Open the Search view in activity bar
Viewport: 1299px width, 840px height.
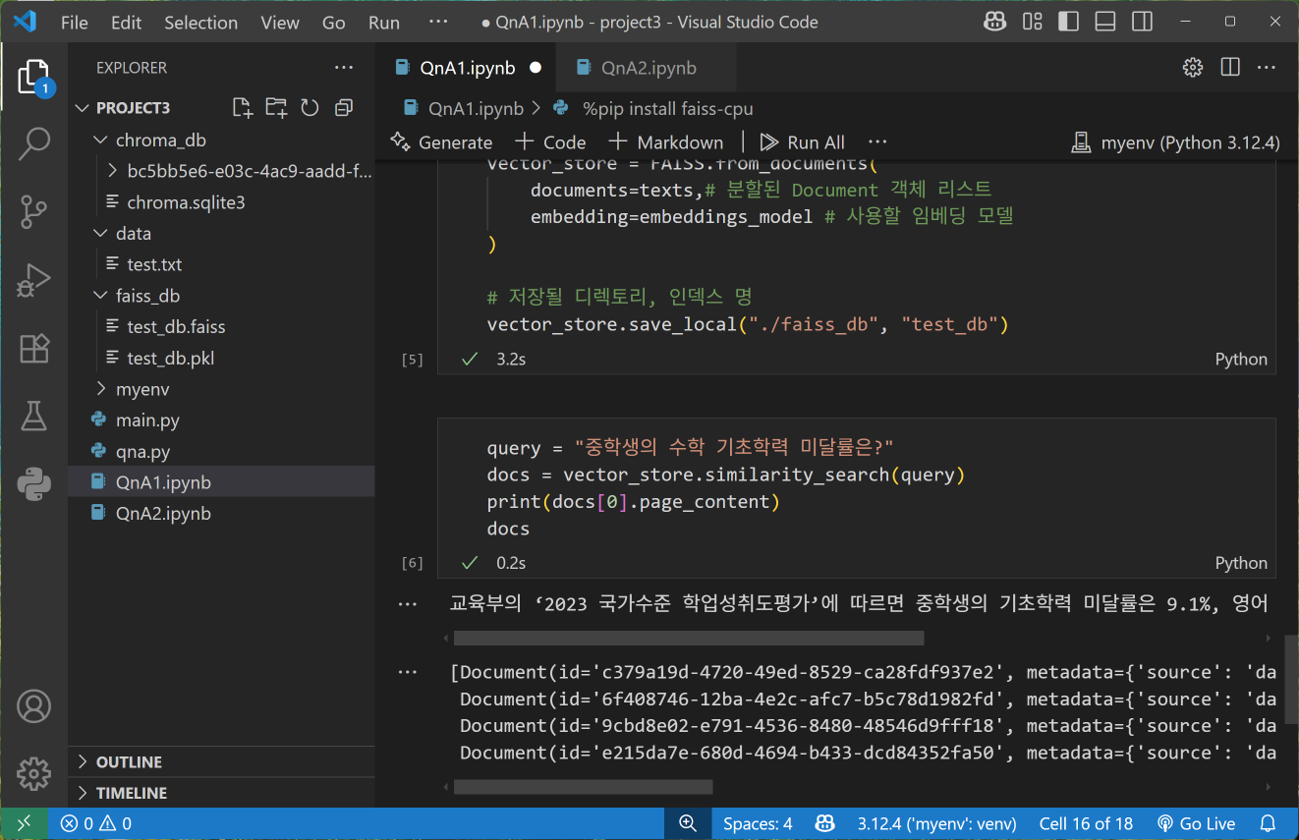point(34,143)
